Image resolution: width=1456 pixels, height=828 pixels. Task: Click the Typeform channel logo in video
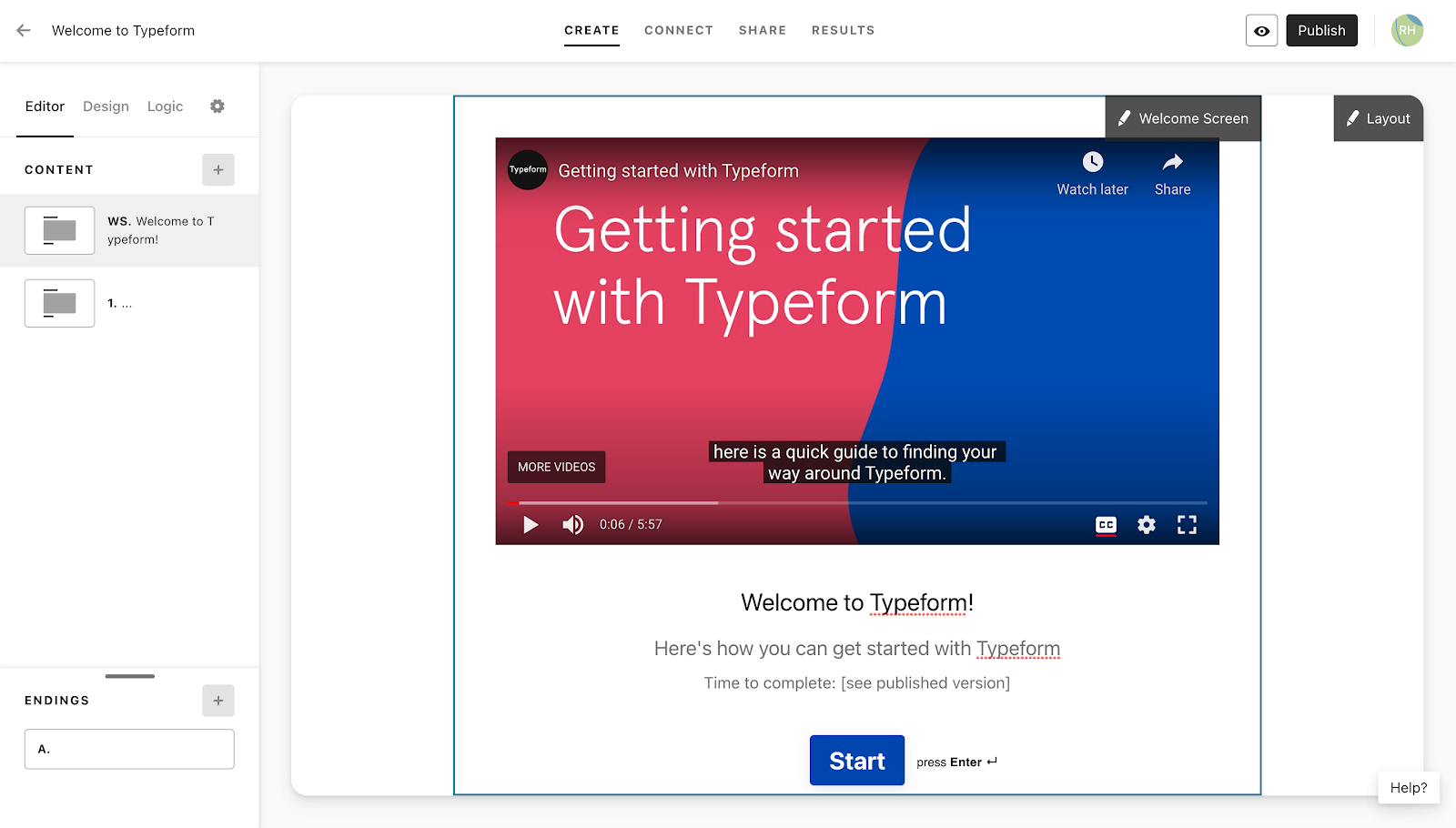(x=528, y=170)
